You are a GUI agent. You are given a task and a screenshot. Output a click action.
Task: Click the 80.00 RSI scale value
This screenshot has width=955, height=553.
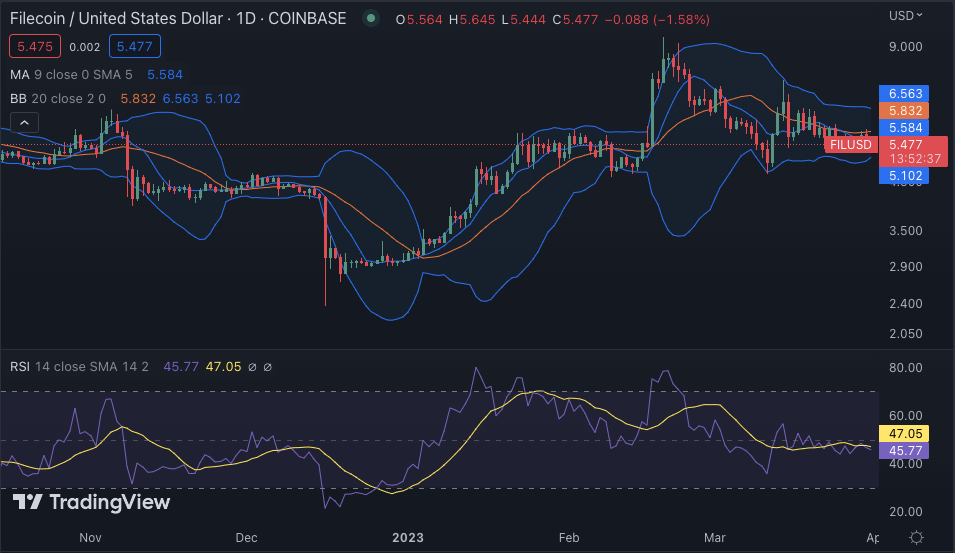tap(906, 368)
